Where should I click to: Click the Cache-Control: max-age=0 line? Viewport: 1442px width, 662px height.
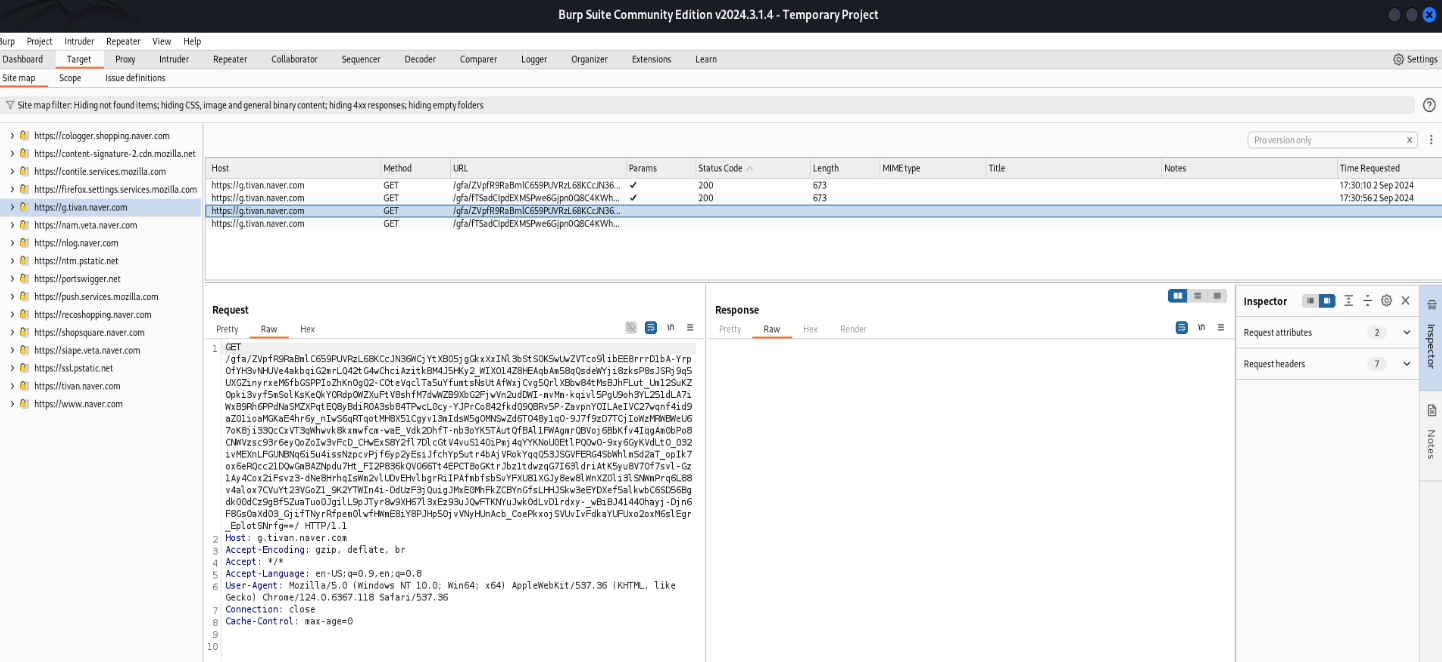coord(289,621)
